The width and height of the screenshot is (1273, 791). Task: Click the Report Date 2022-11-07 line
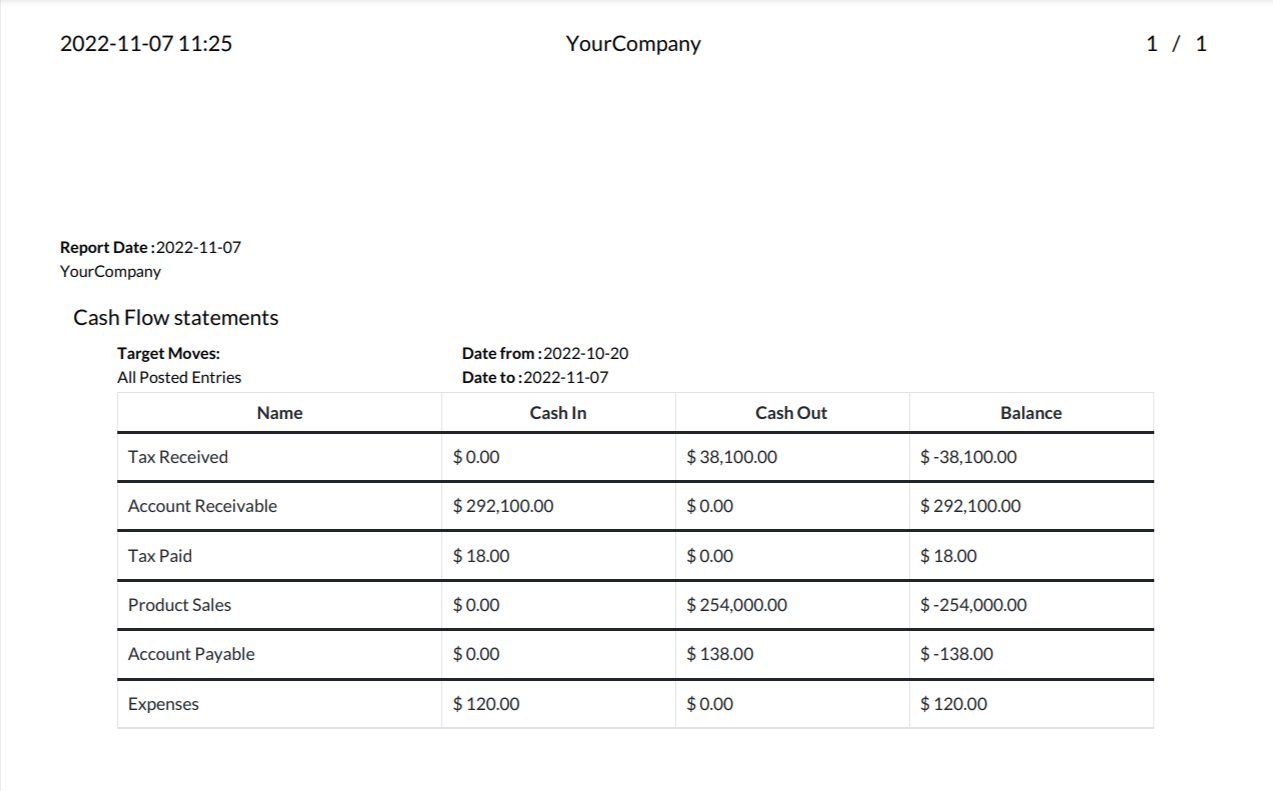pos(150,247)
